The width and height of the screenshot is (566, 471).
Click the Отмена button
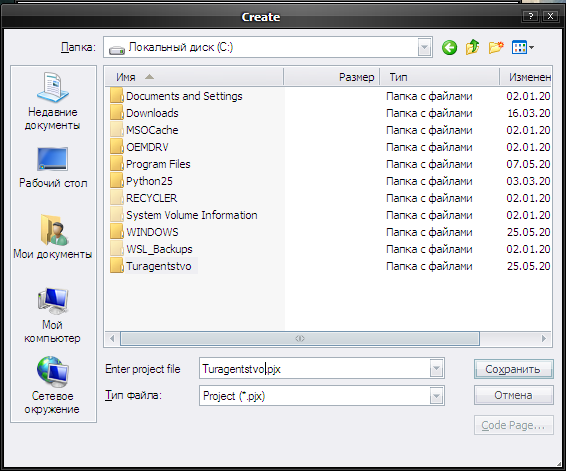click(513, 395)
